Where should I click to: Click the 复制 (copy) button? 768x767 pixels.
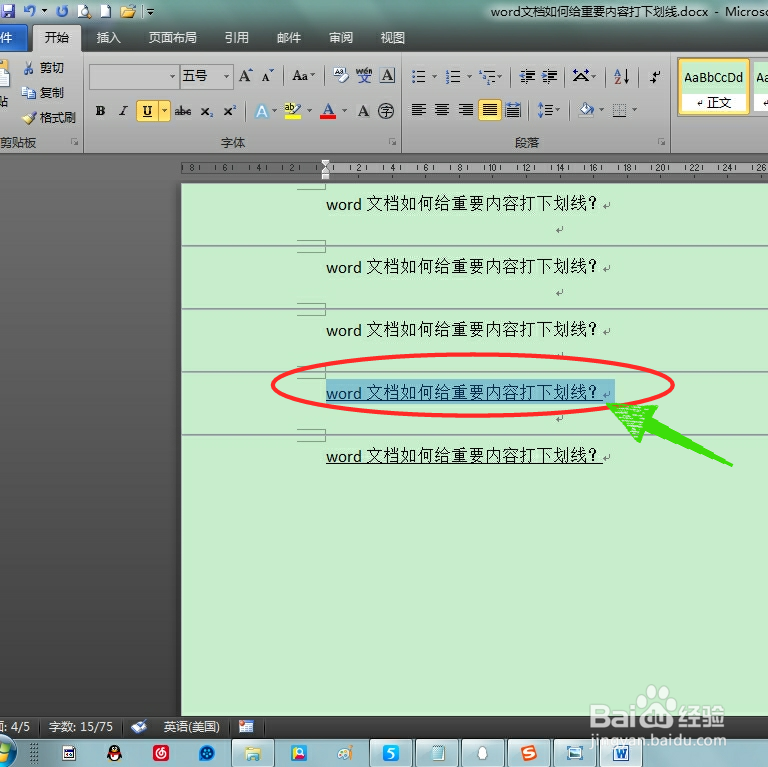click(x=43, y=92)
